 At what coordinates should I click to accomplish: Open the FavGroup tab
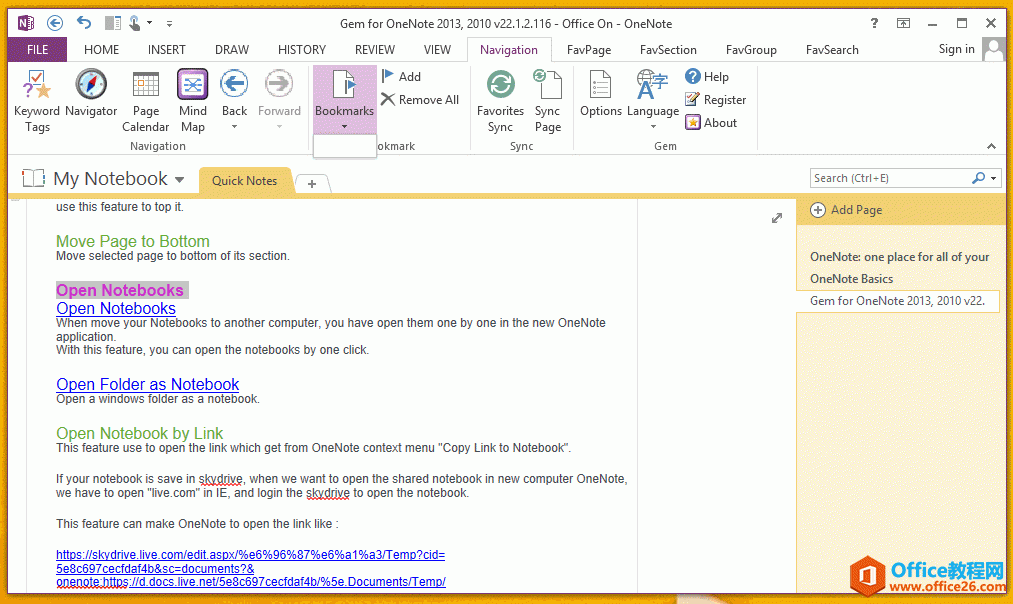(751, 50)
